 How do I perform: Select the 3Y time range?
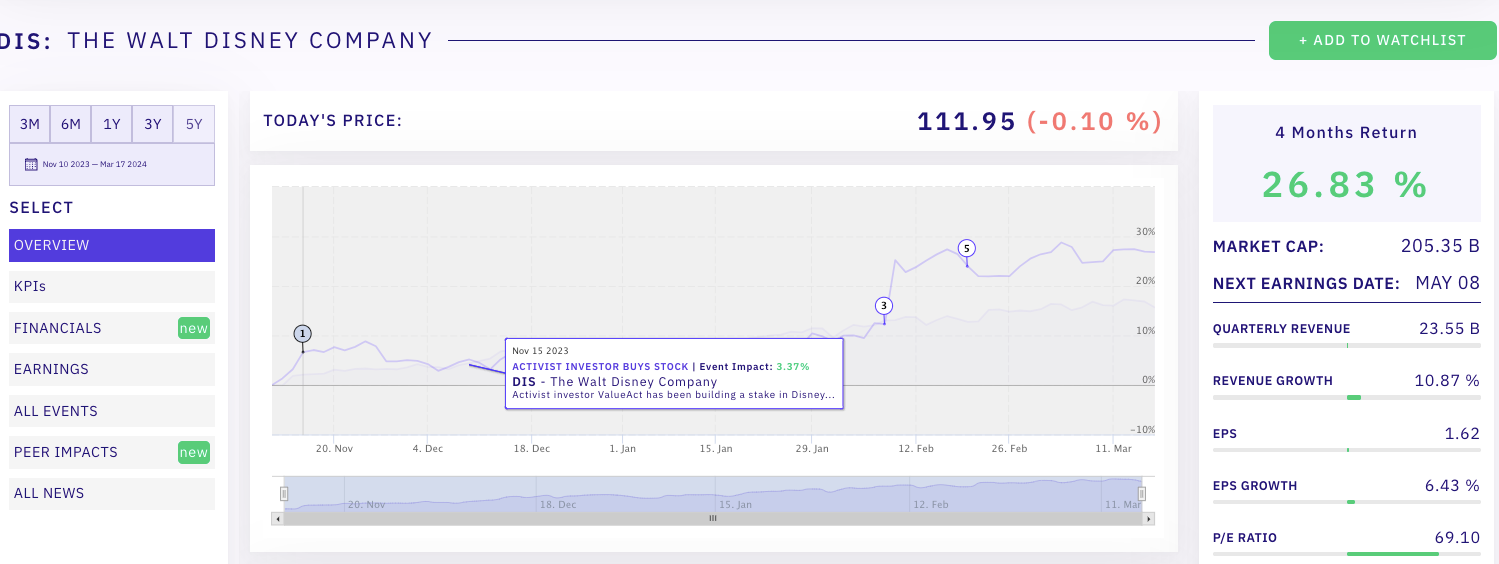coord(153,124)
